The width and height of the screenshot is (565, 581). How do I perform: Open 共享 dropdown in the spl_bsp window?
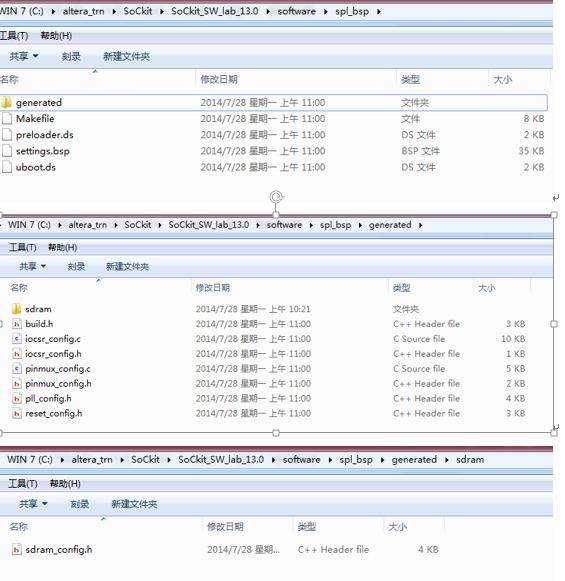[24, 56]
